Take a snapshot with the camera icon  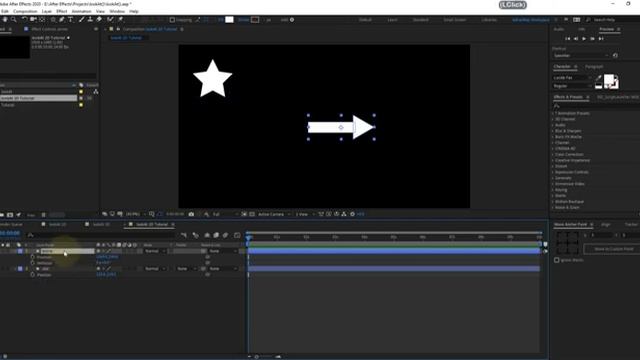[x=191, y=214]
